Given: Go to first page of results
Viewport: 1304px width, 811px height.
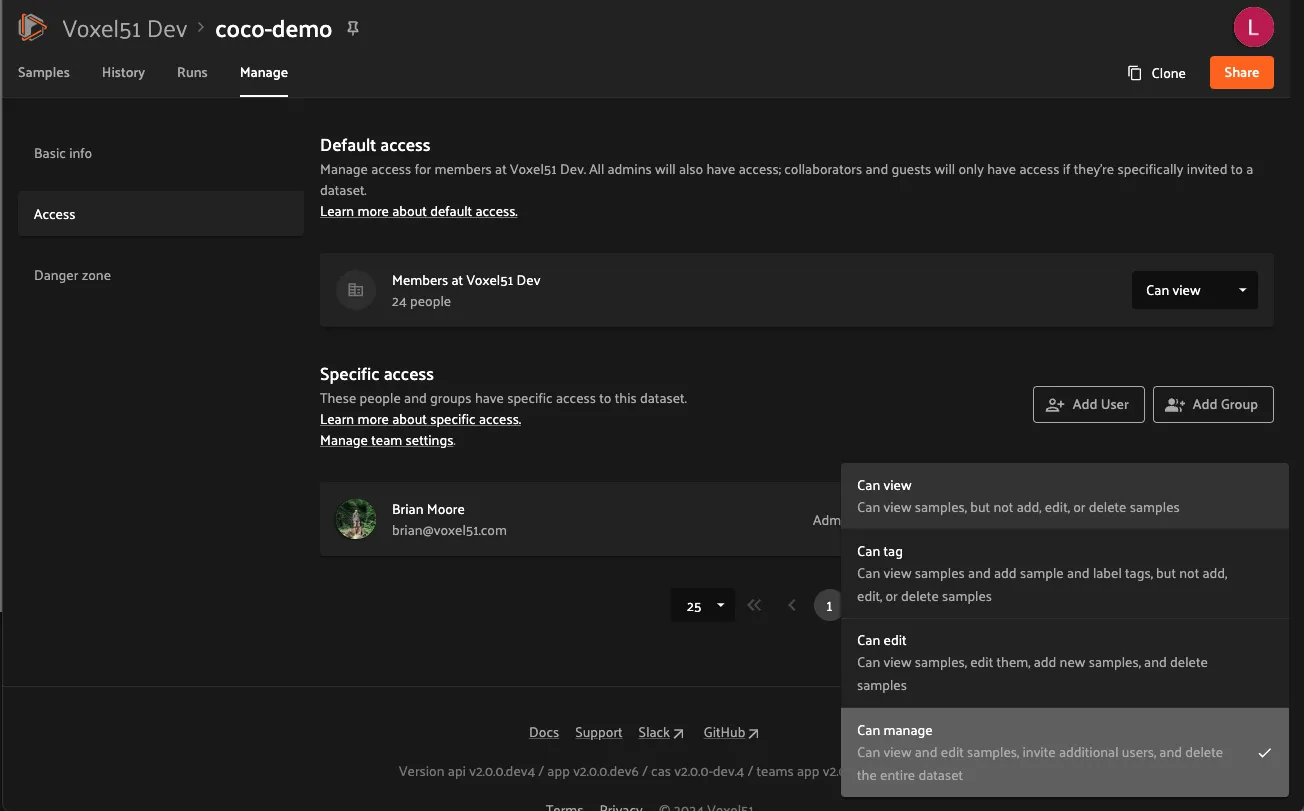Looking at the screenshot, I should pos(754,605).
